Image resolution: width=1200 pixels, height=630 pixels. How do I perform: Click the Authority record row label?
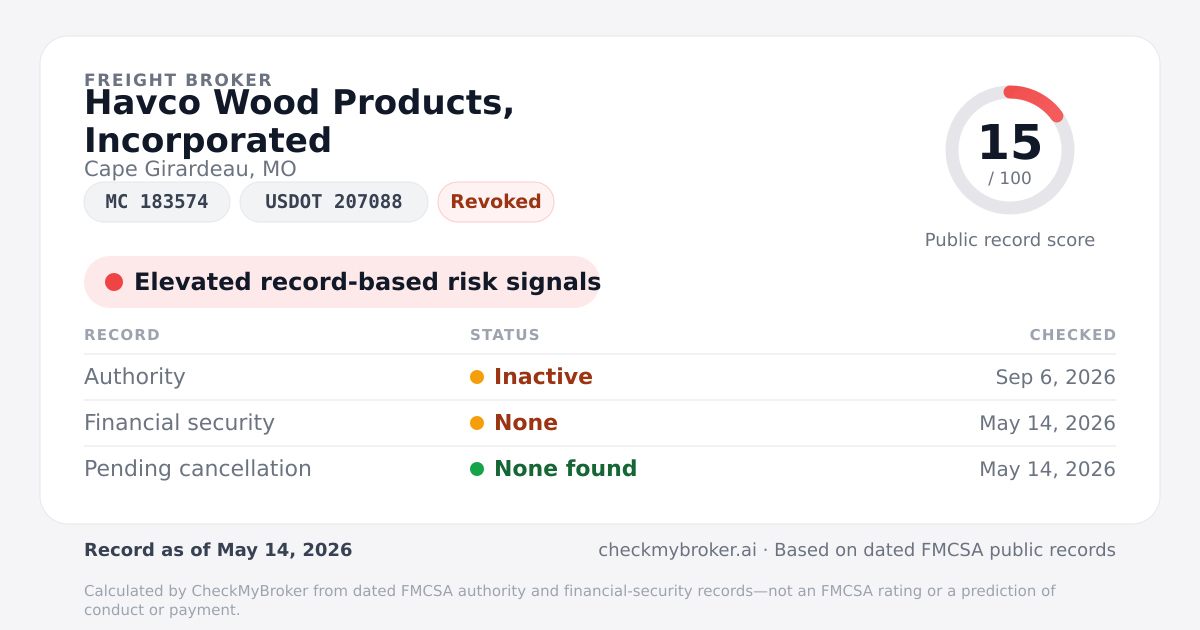(135, 377)
